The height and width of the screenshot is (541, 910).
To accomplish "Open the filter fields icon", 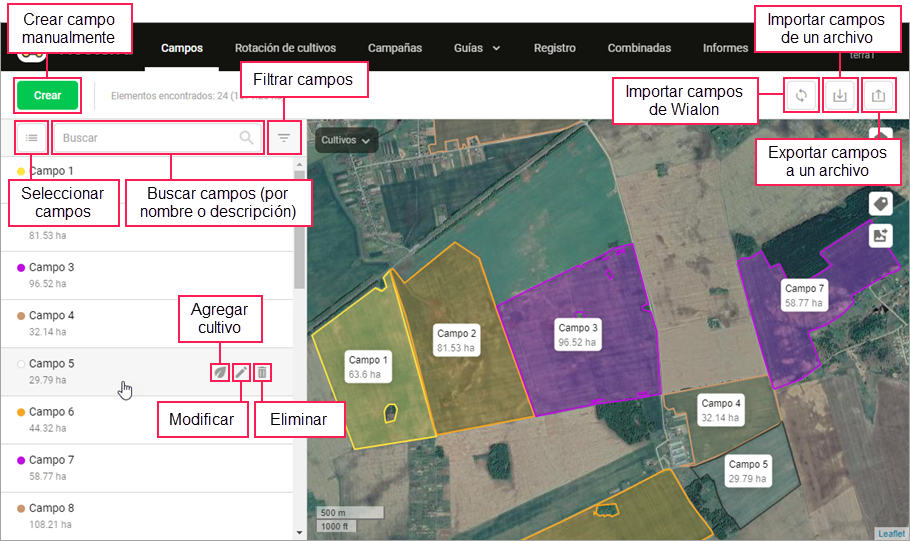I will click(284, 138).
